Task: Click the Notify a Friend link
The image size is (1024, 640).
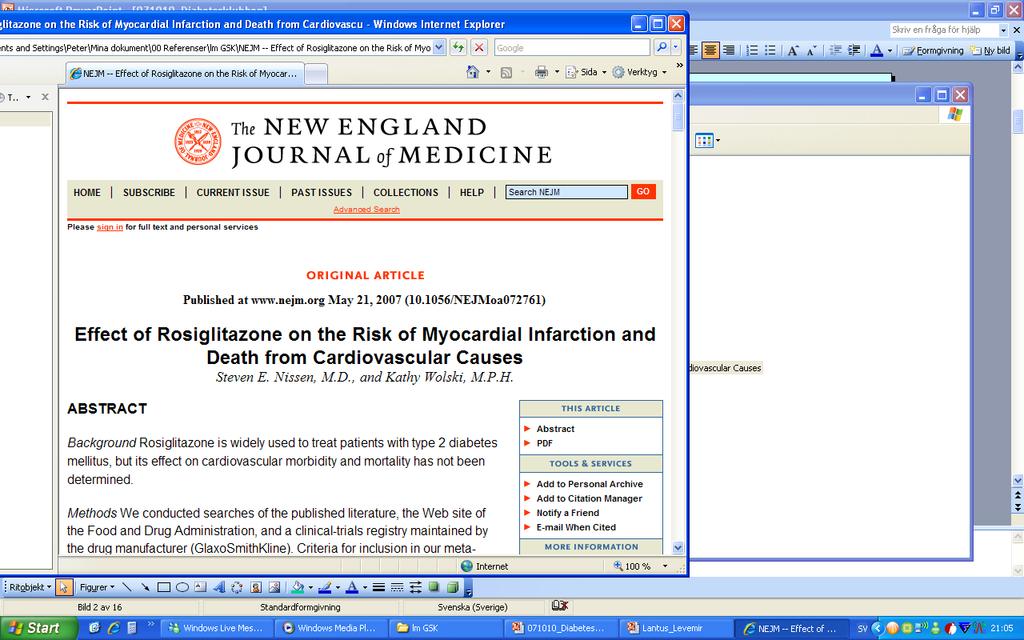Action: click(x=568, y=513)
